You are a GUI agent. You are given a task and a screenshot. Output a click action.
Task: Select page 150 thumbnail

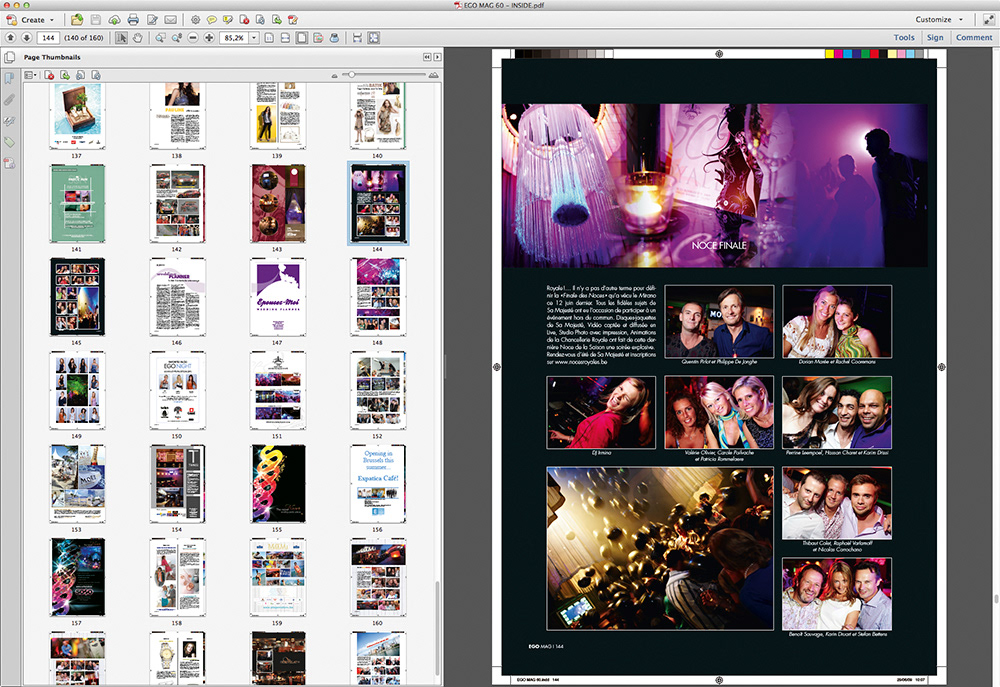pos(178,390)
